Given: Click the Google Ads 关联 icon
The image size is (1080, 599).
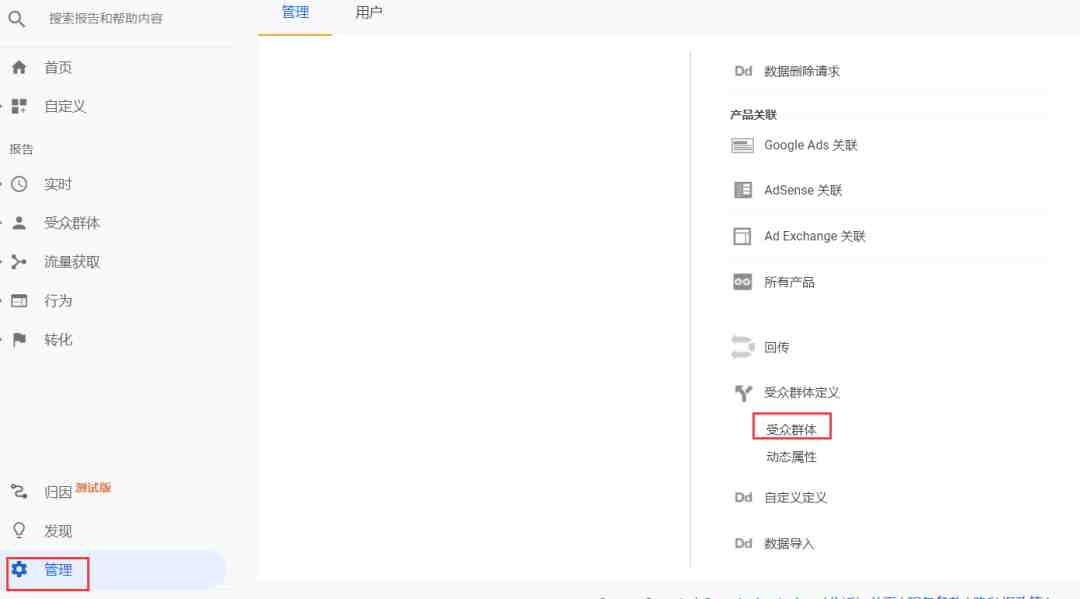Looking at the screenshot, I should (742, 145).
